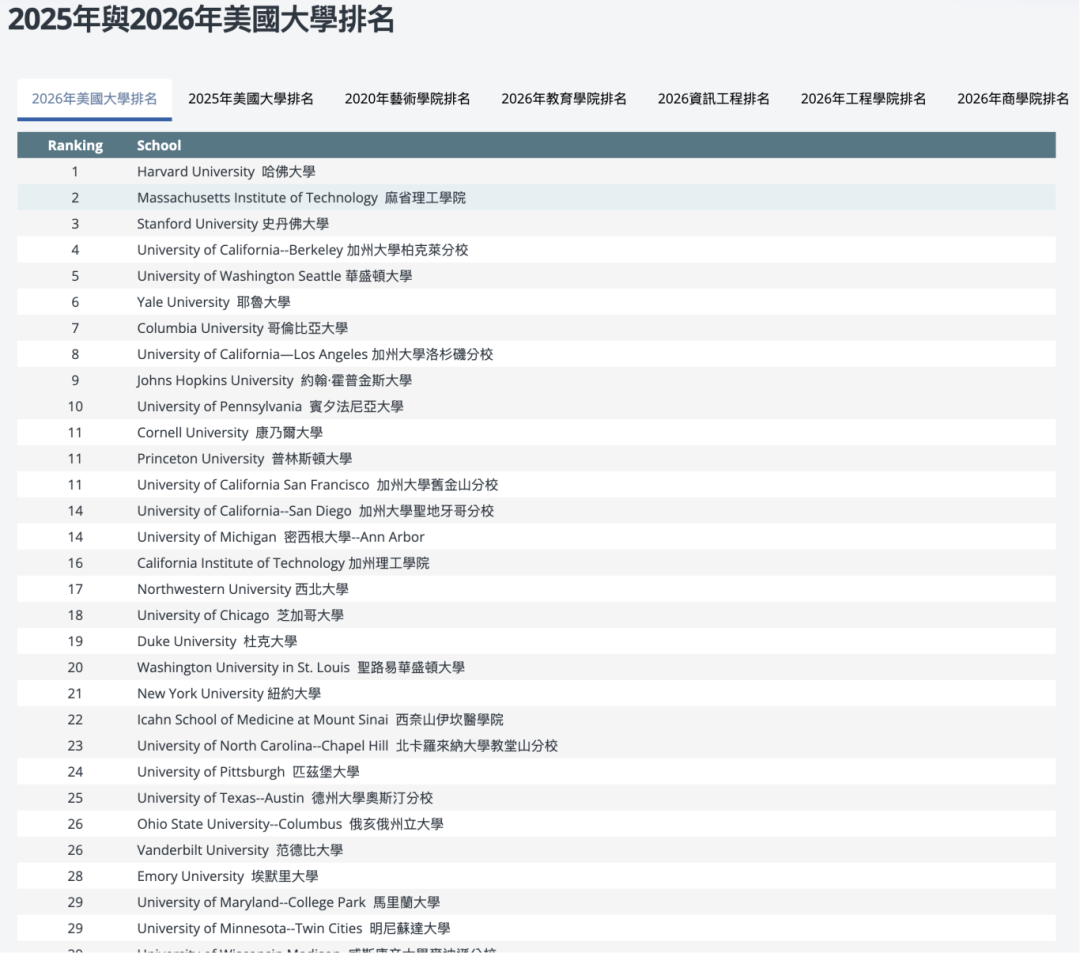The height and width of the screenshot is (953, 1080).
Task: Select the Harvard University 哈佛大學 row
Action: [x=537, y=171]
